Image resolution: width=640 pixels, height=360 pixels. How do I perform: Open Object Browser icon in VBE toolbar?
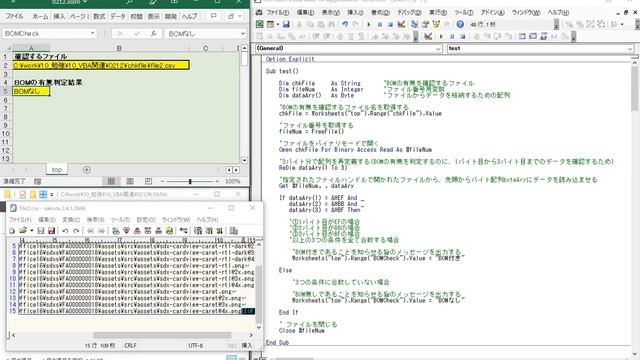(x=436, y=24)
